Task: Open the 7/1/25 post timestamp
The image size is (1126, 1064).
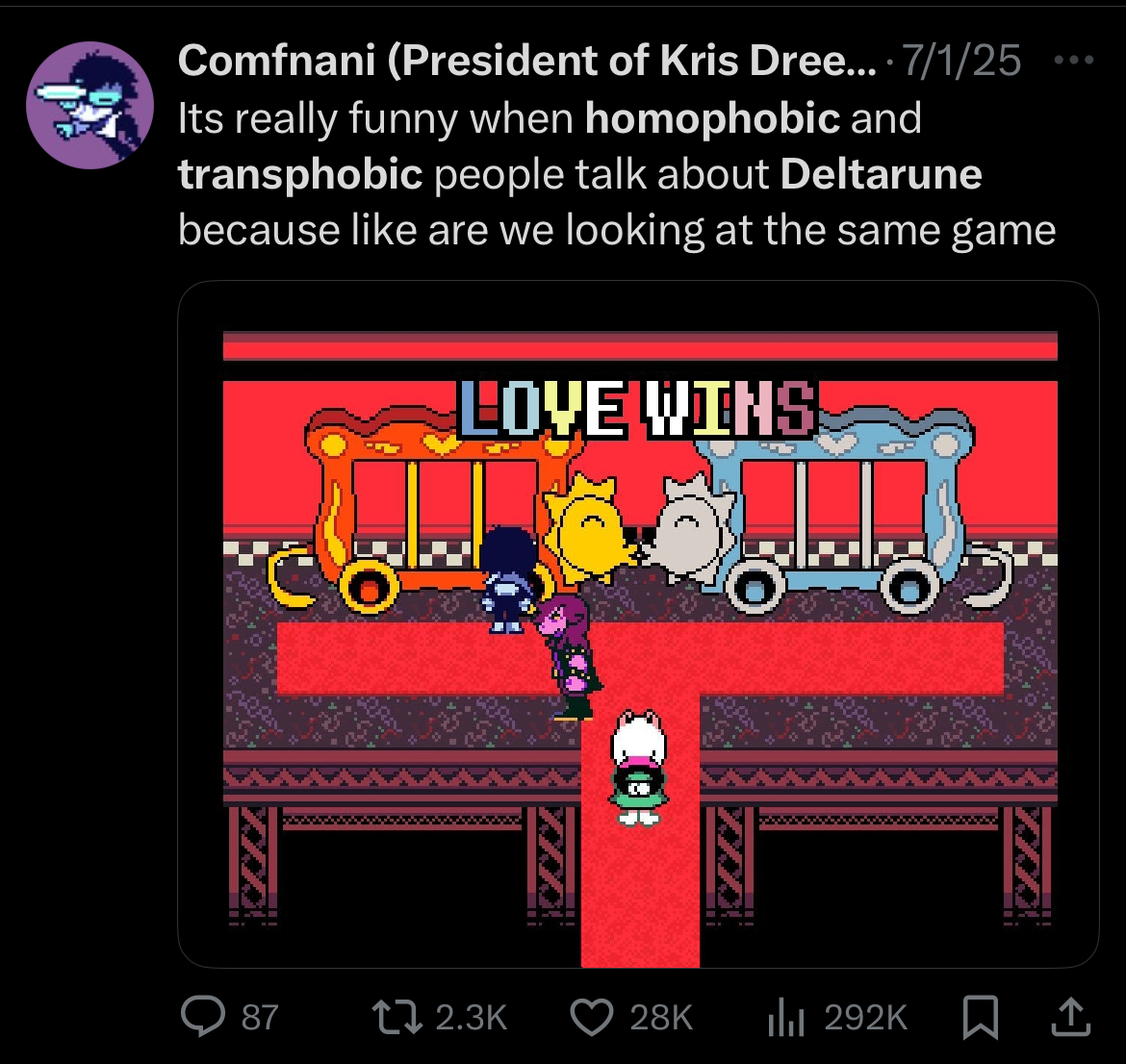Action: pyautogui.click(x=960, y=61)
